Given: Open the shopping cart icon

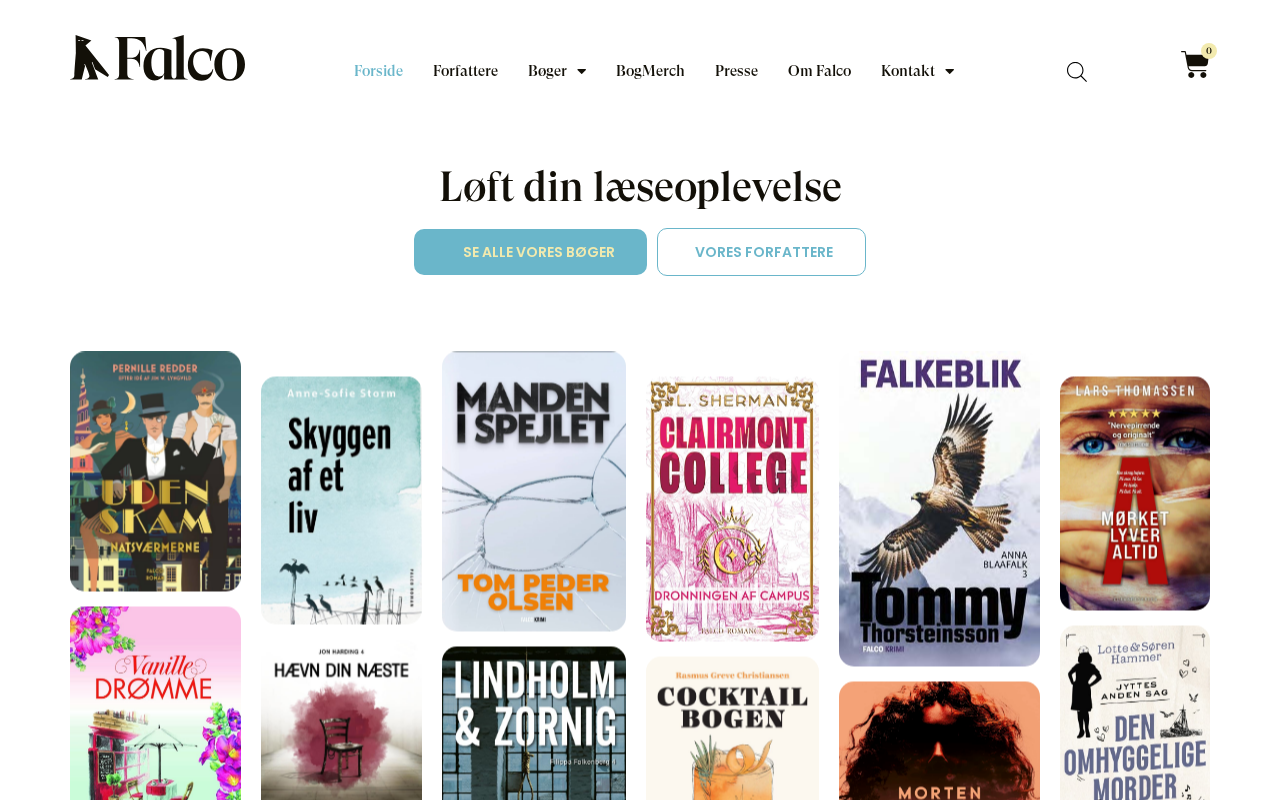Looking at the screenshot, I should tap(1195, 65).
